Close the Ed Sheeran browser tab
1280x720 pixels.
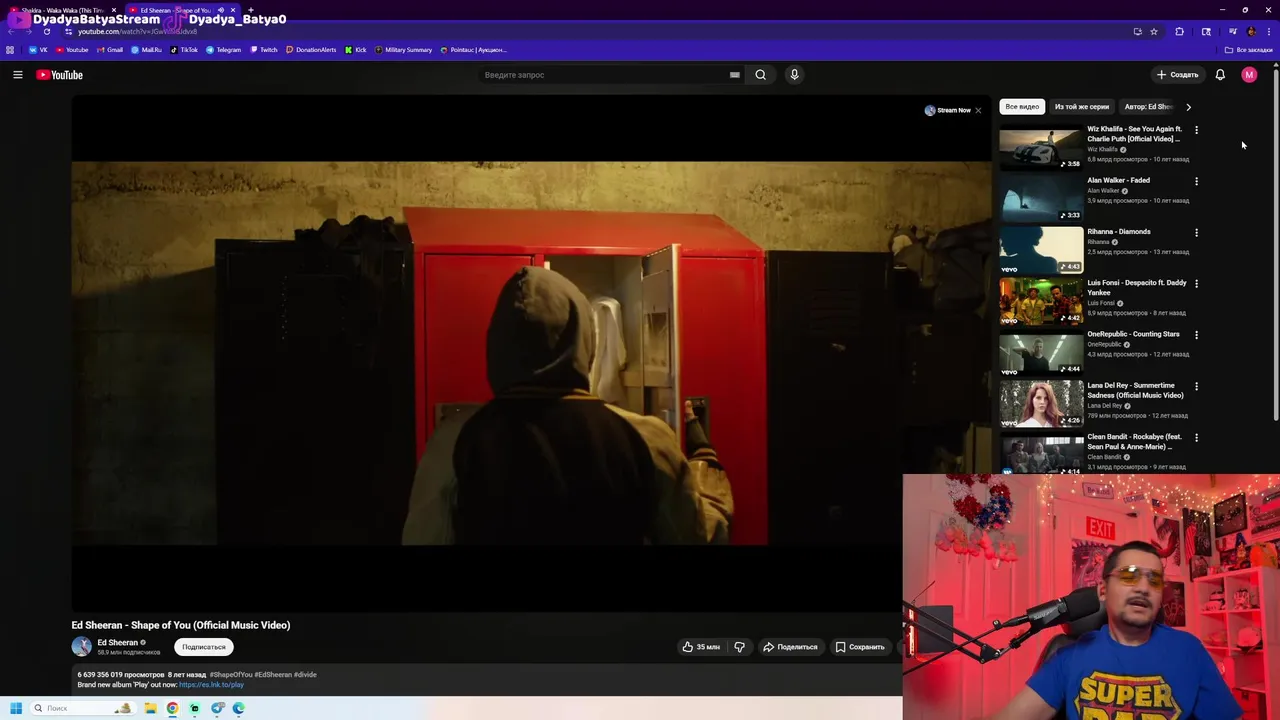point(233,10)
